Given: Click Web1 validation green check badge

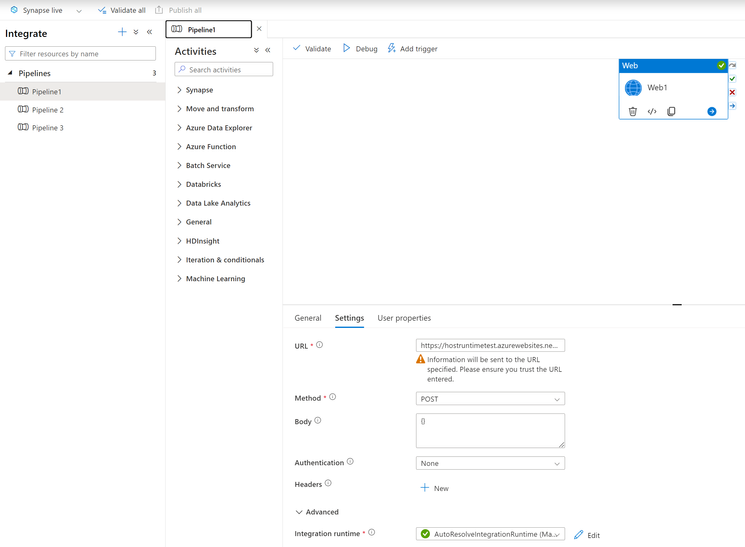Looking at the screenshot, I should tap(721, 66).
